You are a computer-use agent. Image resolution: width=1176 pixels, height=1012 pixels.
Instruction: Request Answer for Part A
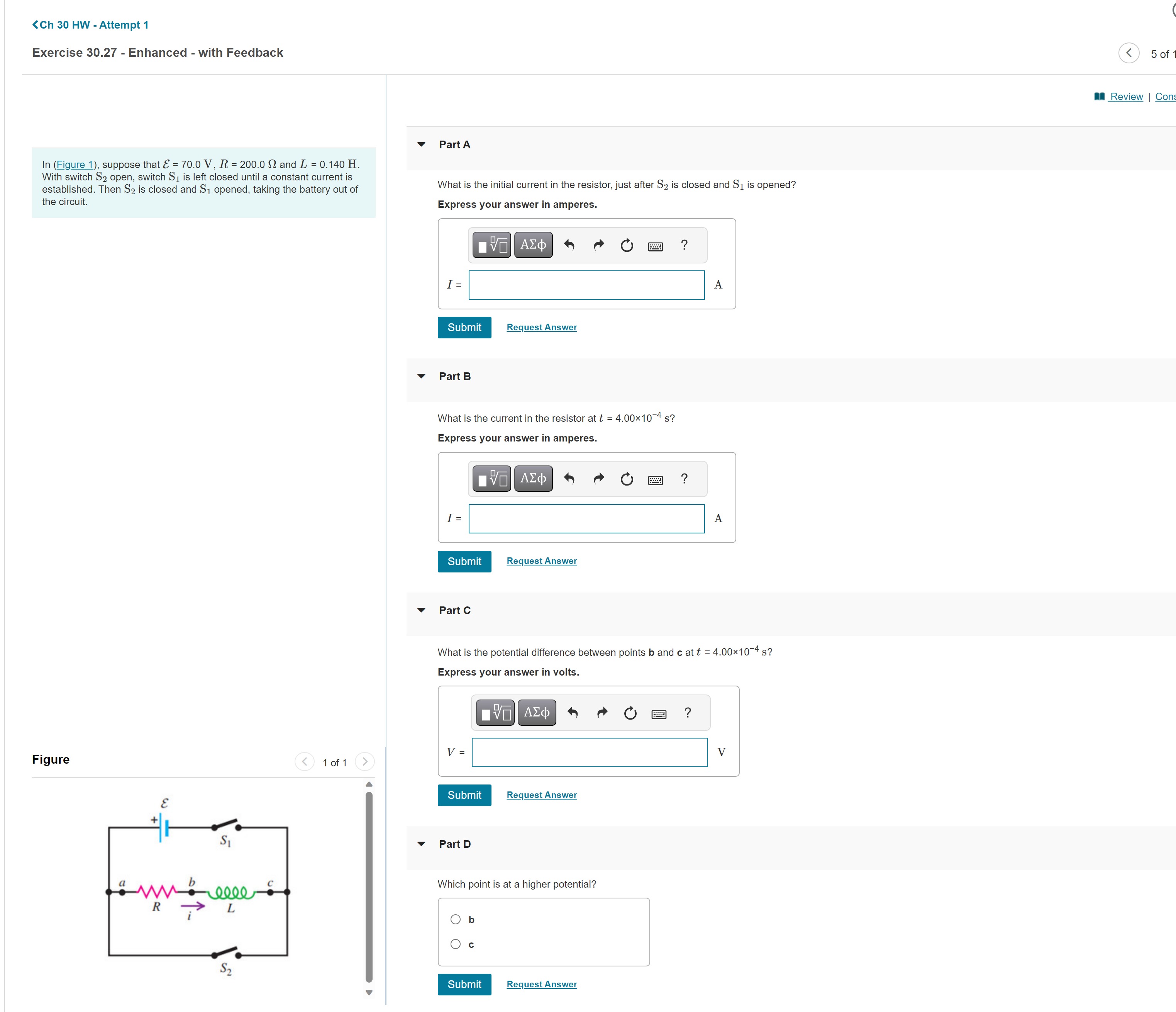[x=541, y=327]
